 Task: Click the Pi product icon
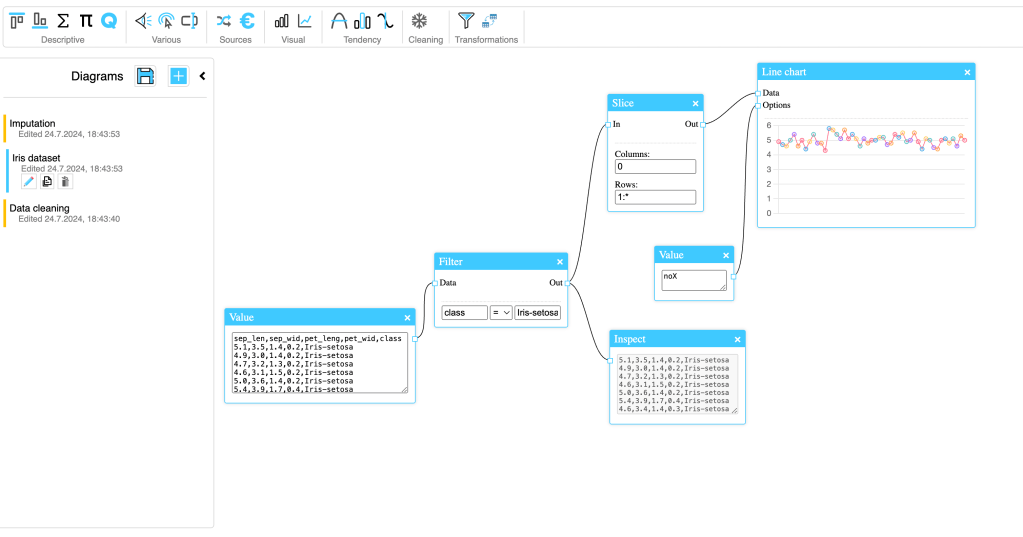pos(86,20)
